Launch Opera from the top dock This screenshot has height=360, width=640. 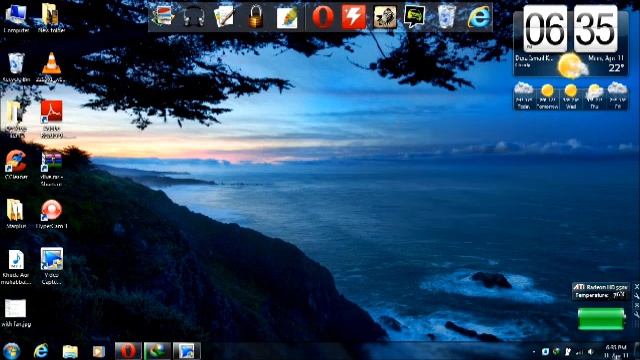322,17
